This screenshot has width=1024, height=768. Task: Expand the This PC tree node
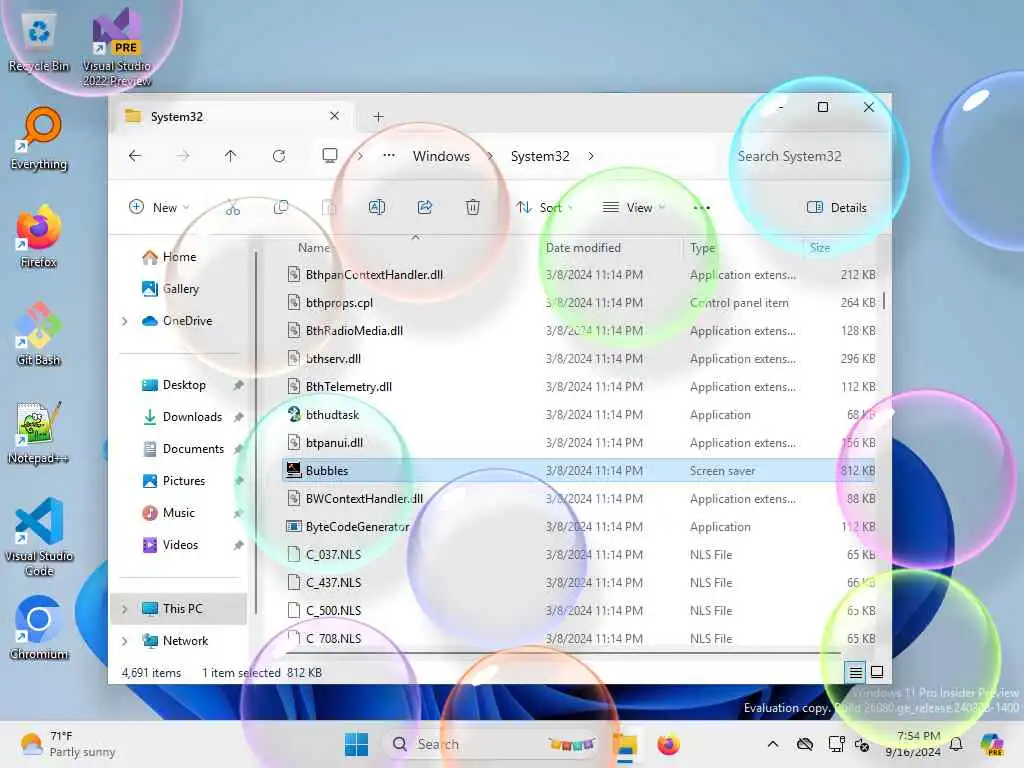click(x=125, y=609)
